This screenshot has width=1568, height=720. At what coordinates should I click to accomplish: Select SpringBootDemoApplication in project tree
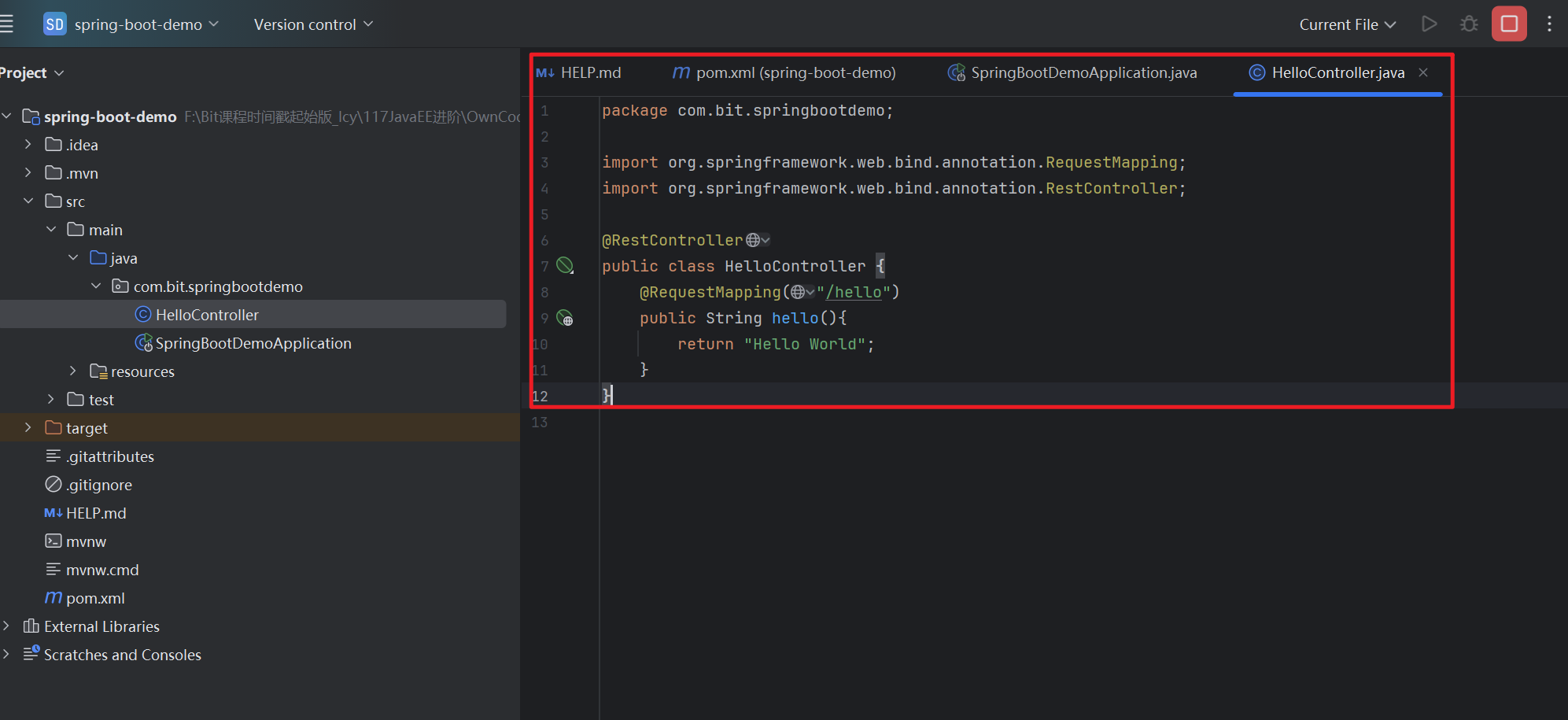coord(253,343)
